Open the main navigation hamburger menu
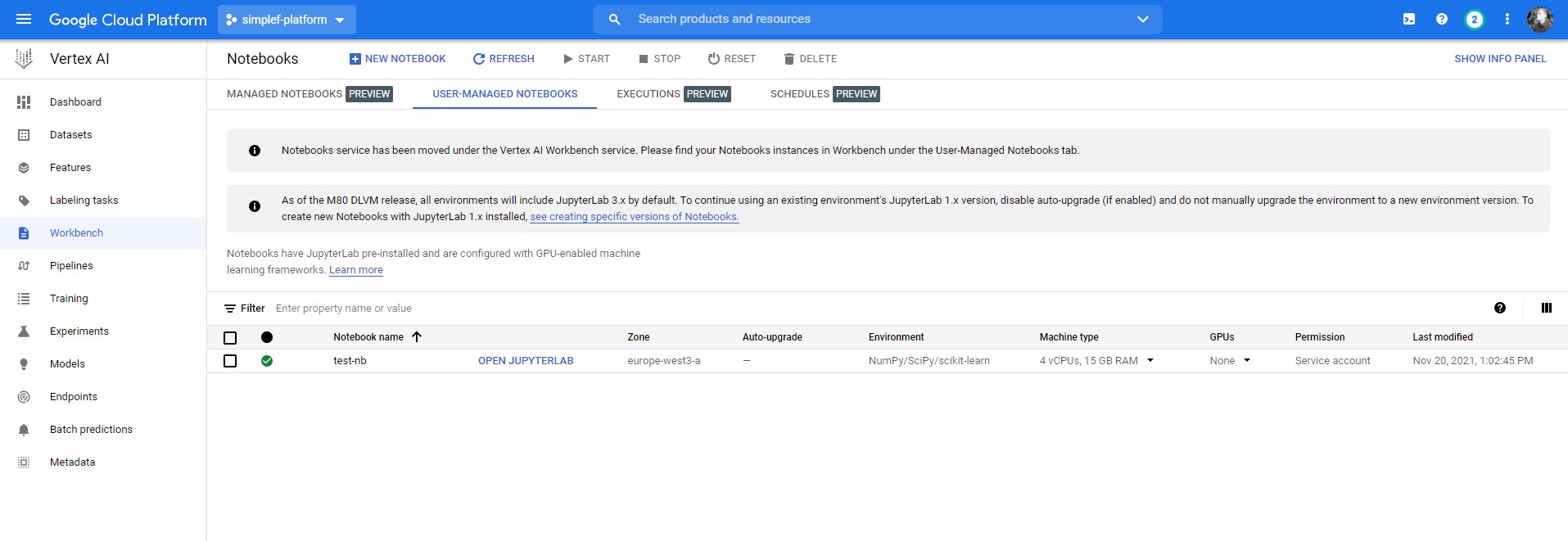Screen dimensions: 1568x541 tap(24, 19)
